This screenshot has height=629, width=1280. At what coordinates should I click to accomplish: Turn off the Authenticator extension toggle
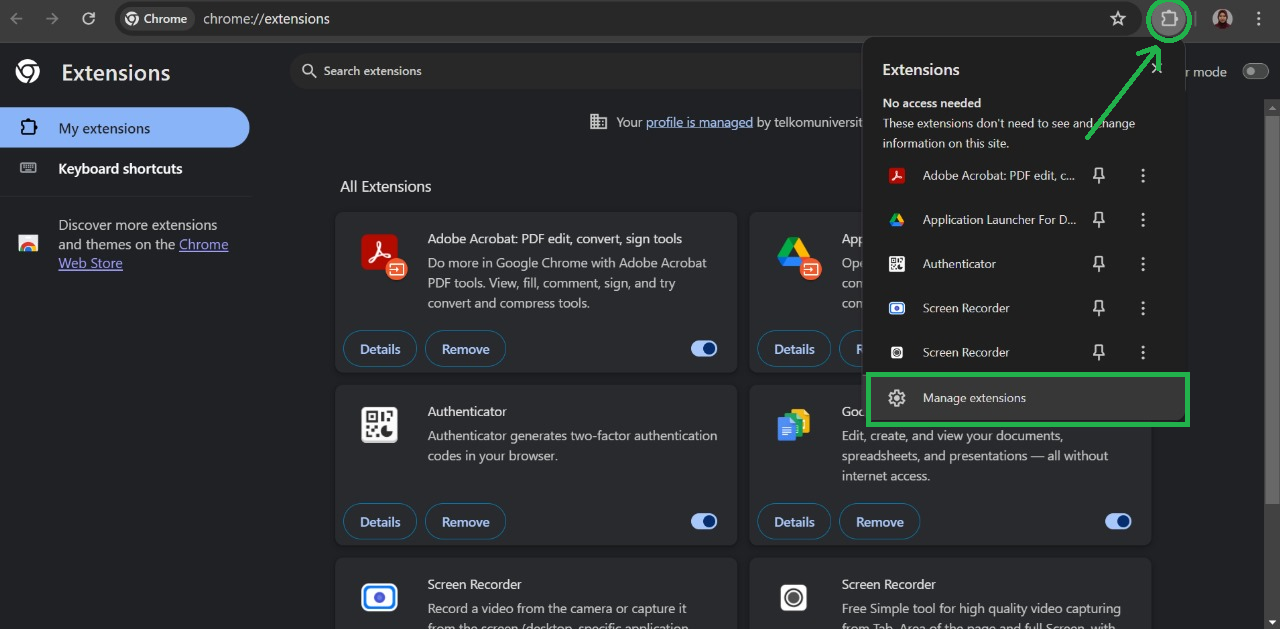(x=704, y=522)
